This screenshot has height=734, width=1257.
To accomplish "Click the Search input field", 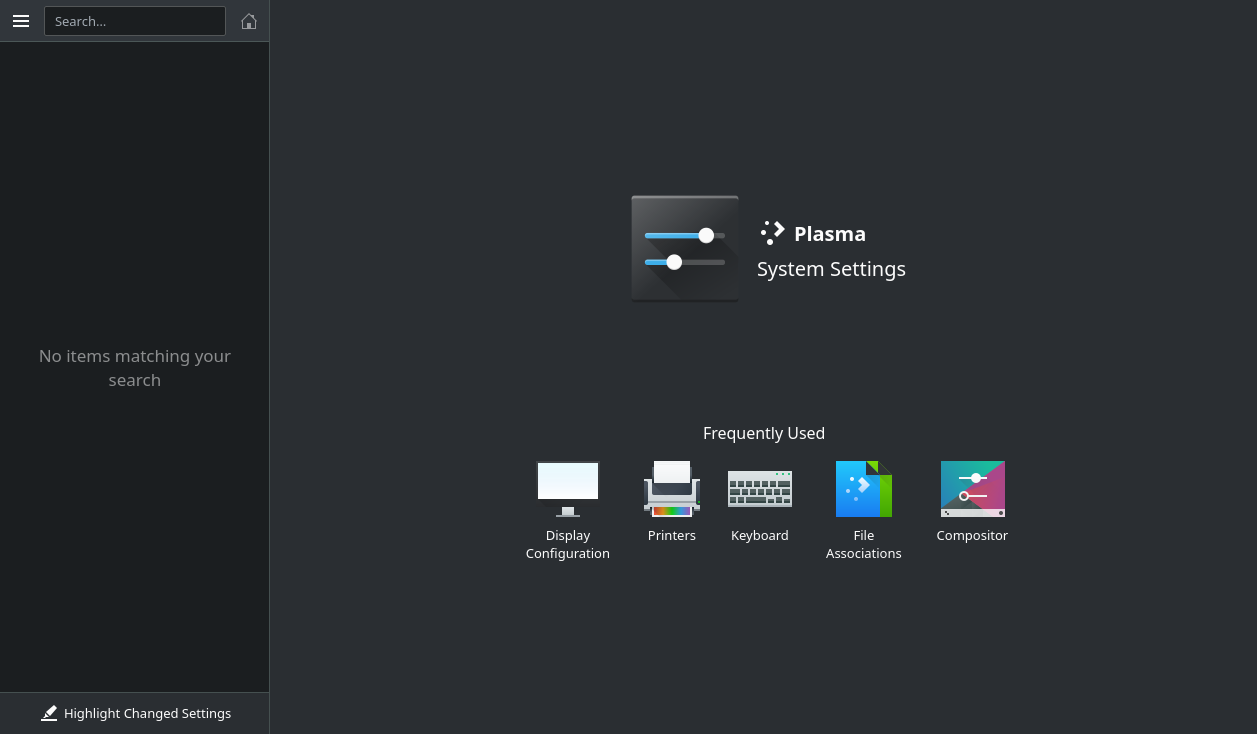I will (x=135, y=21).
